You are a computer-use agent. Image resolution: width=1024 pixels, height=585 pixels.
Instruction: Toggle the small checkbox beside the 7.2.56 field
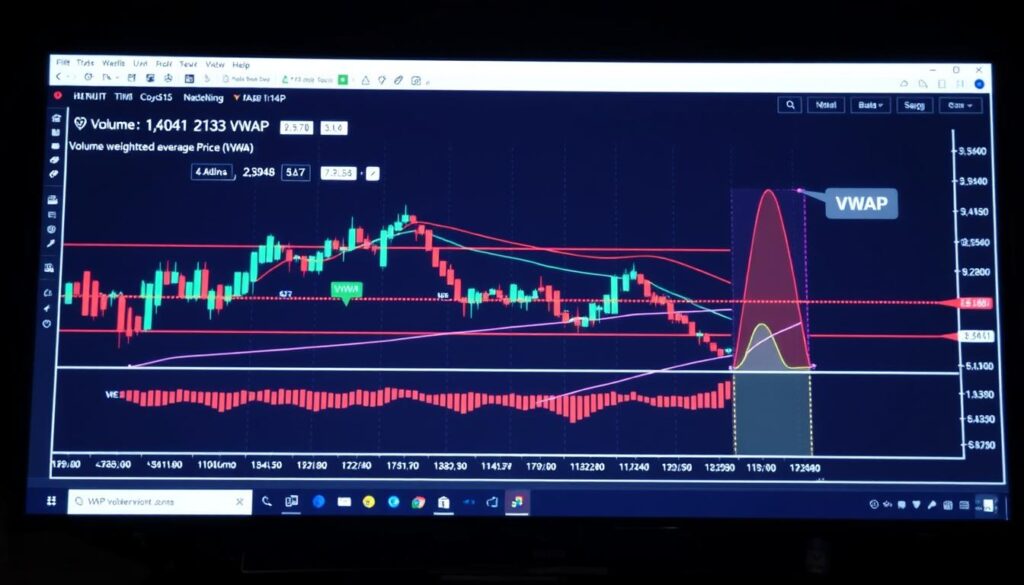click(373, 172)
